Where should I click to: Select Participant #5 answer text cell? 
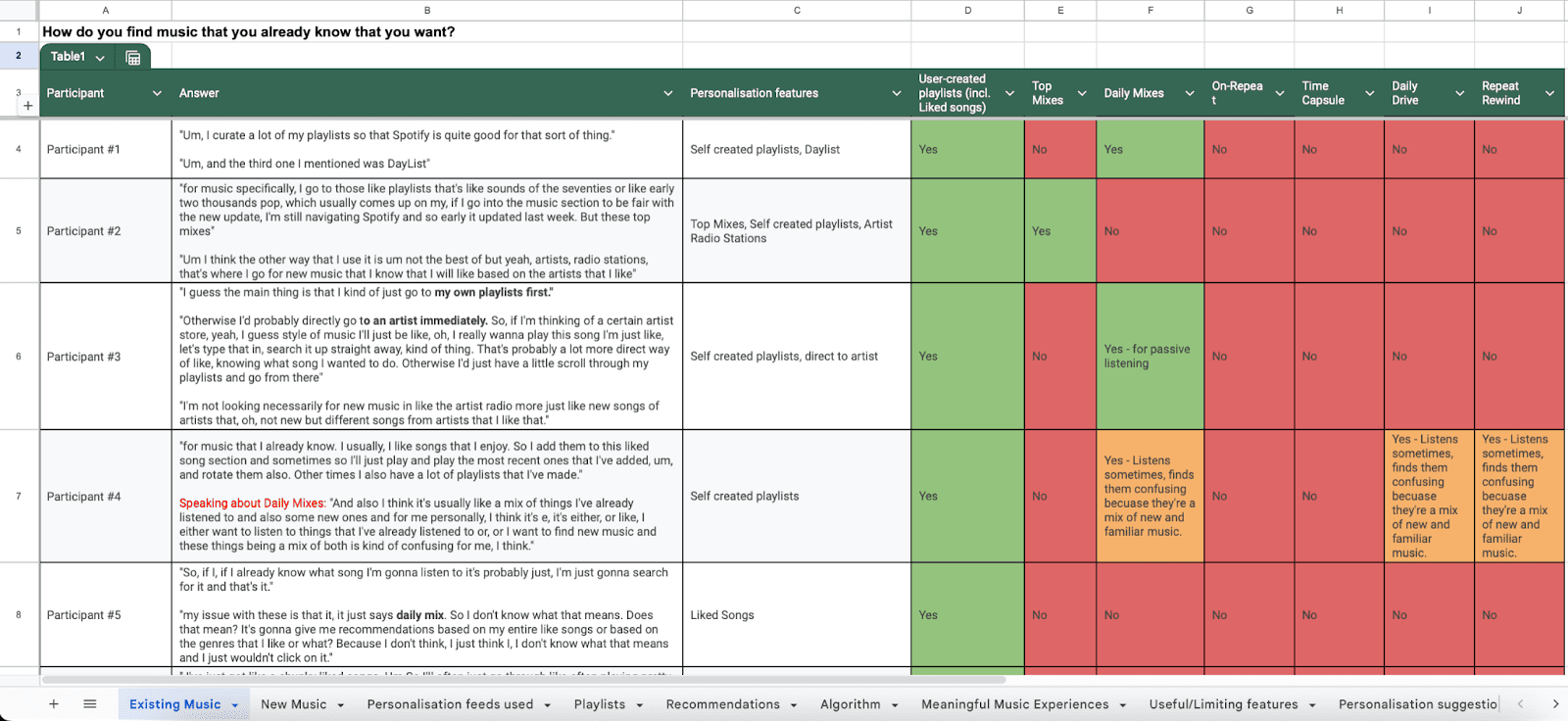[427, 615]
